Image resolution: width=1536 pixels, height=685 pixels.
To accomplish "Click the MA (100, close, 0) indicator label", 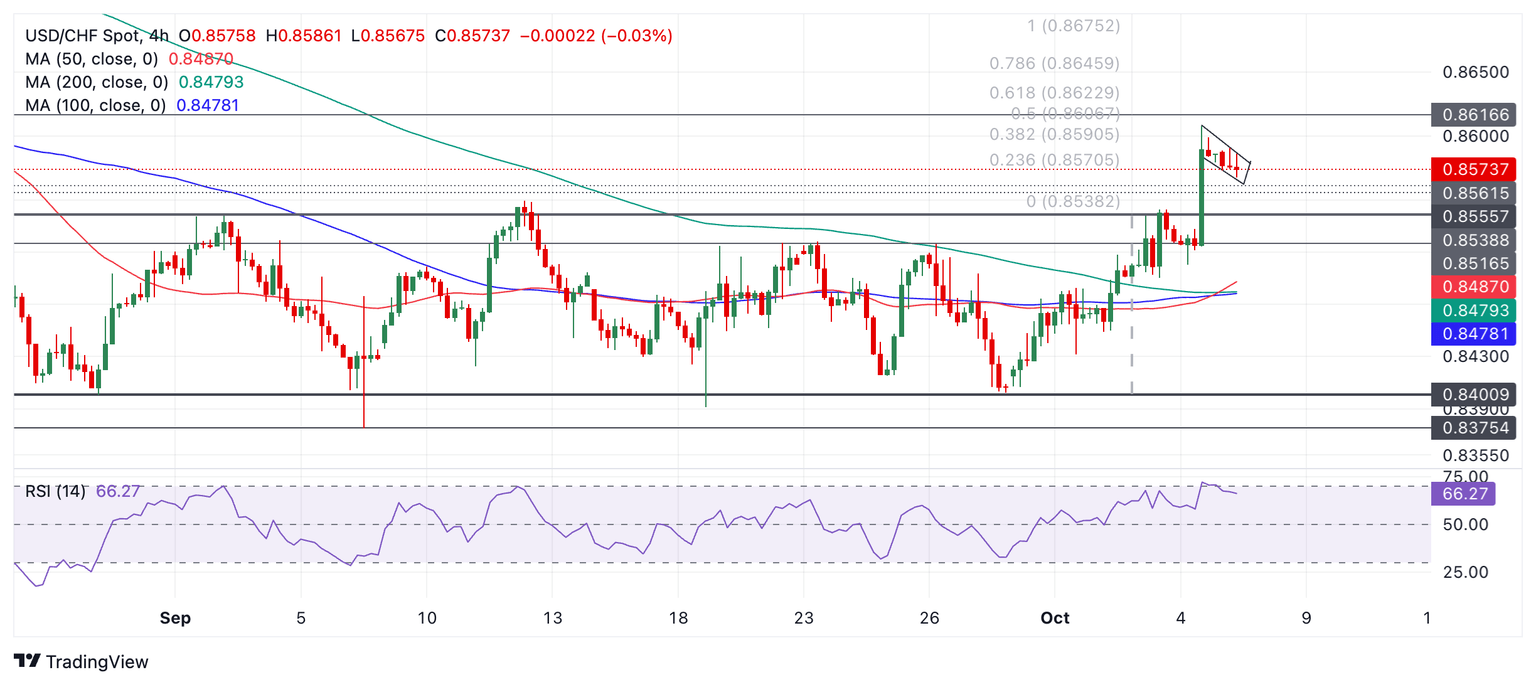I will (97, 105).
